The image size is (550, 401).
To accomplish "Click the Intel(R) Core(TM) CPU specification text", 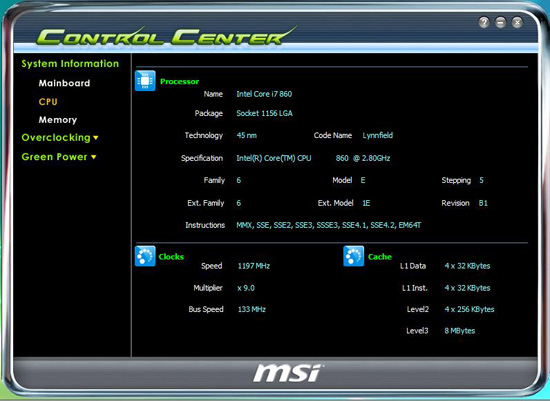I will (x=274, y=158).
